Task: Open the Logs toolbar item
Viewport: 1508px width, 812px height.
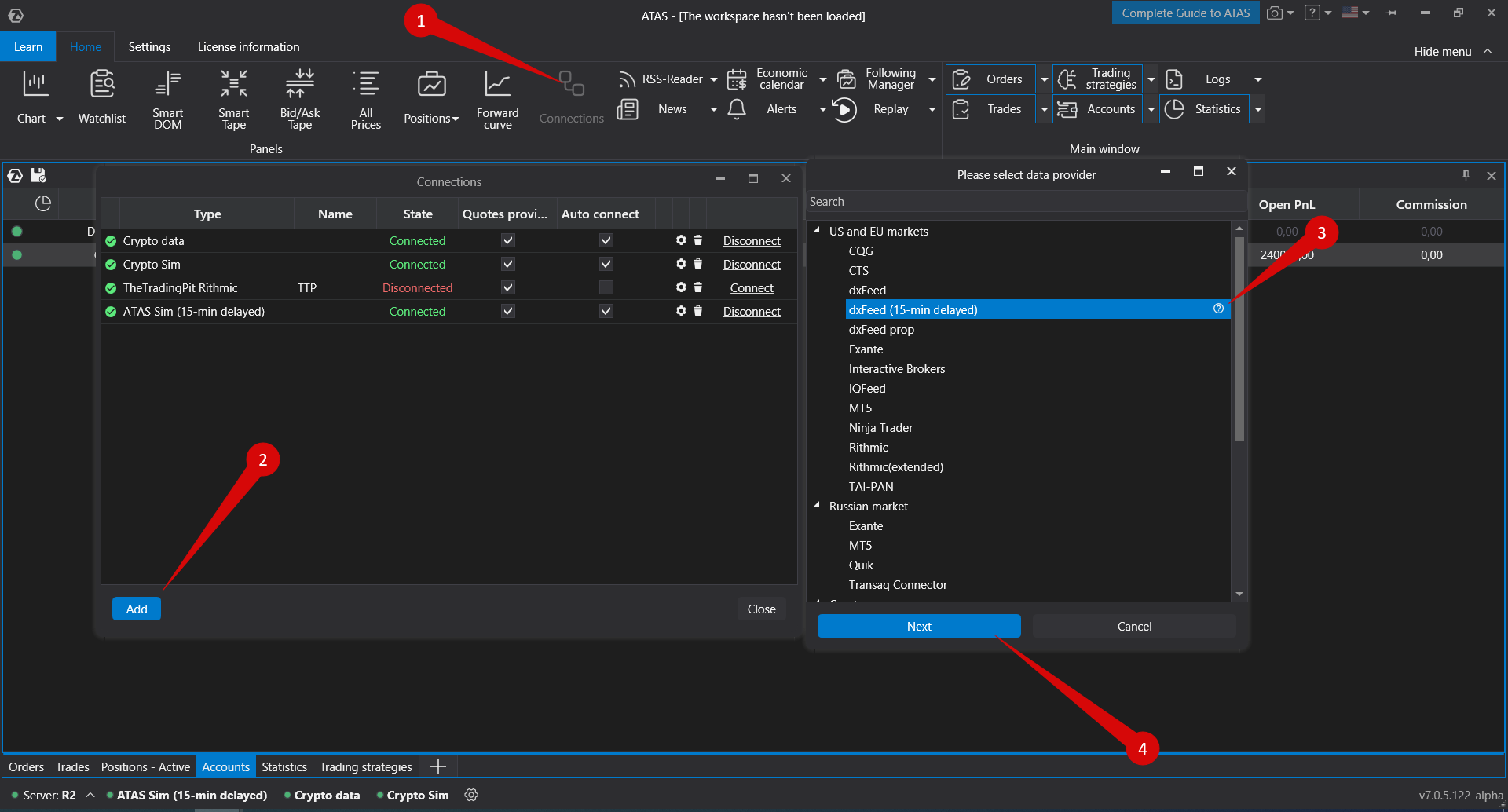Action: click(1204, 79)
